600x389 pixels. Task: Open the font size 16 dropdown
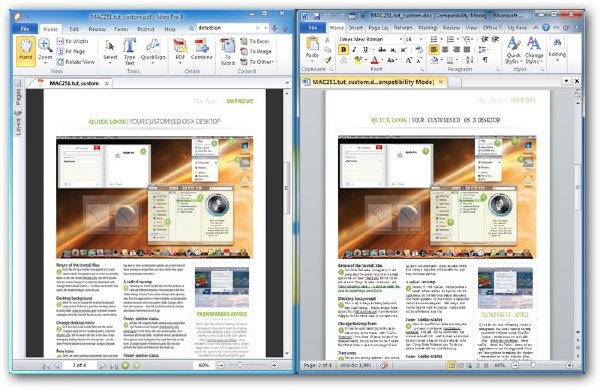coord(421,39)
